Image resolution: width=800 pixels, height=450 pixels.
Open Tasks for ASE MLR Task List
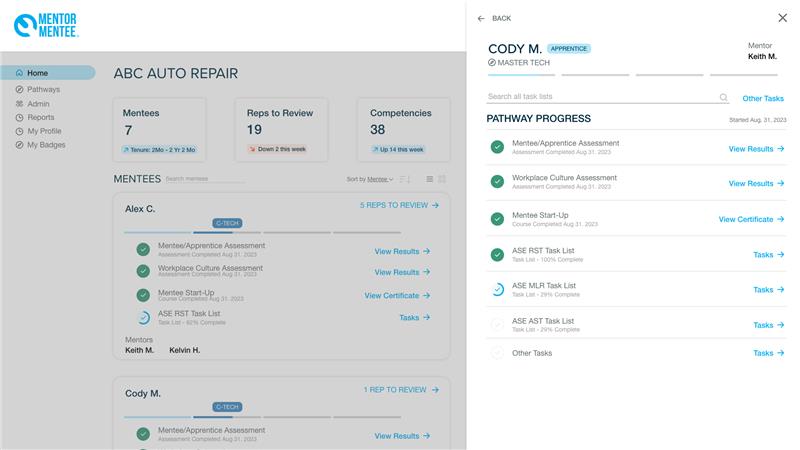[x=768, y=290]
